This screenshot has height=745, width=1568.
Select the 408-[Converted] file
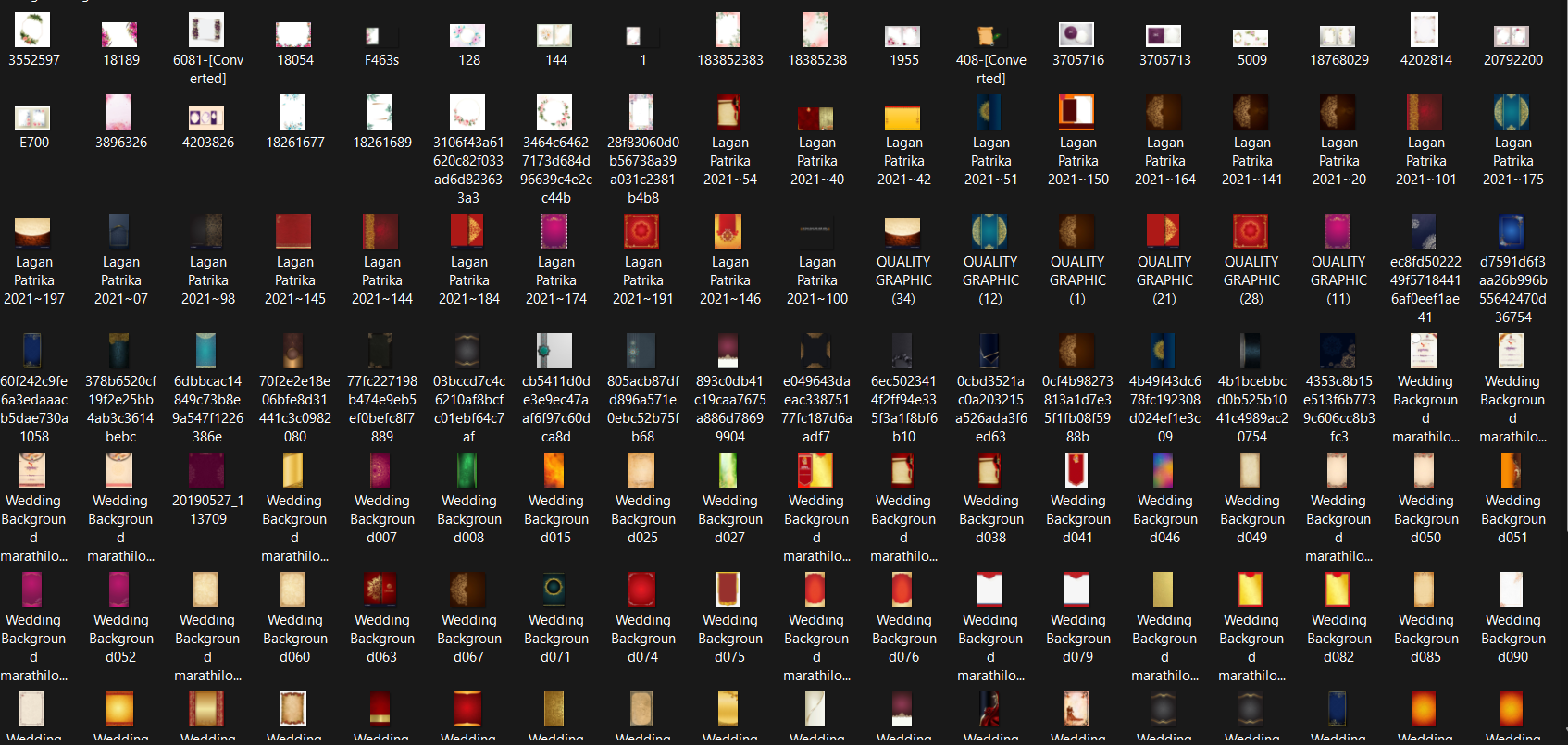(x=989, y=37)
